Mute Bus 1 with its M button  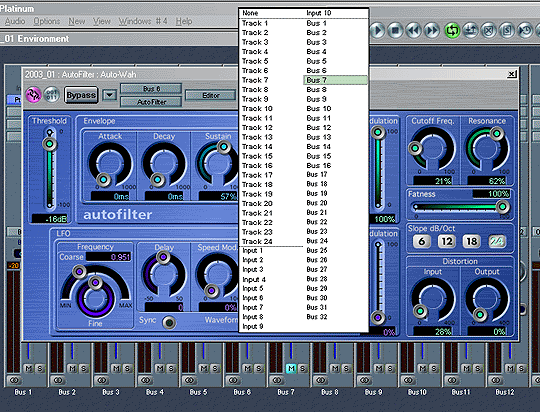29,369
